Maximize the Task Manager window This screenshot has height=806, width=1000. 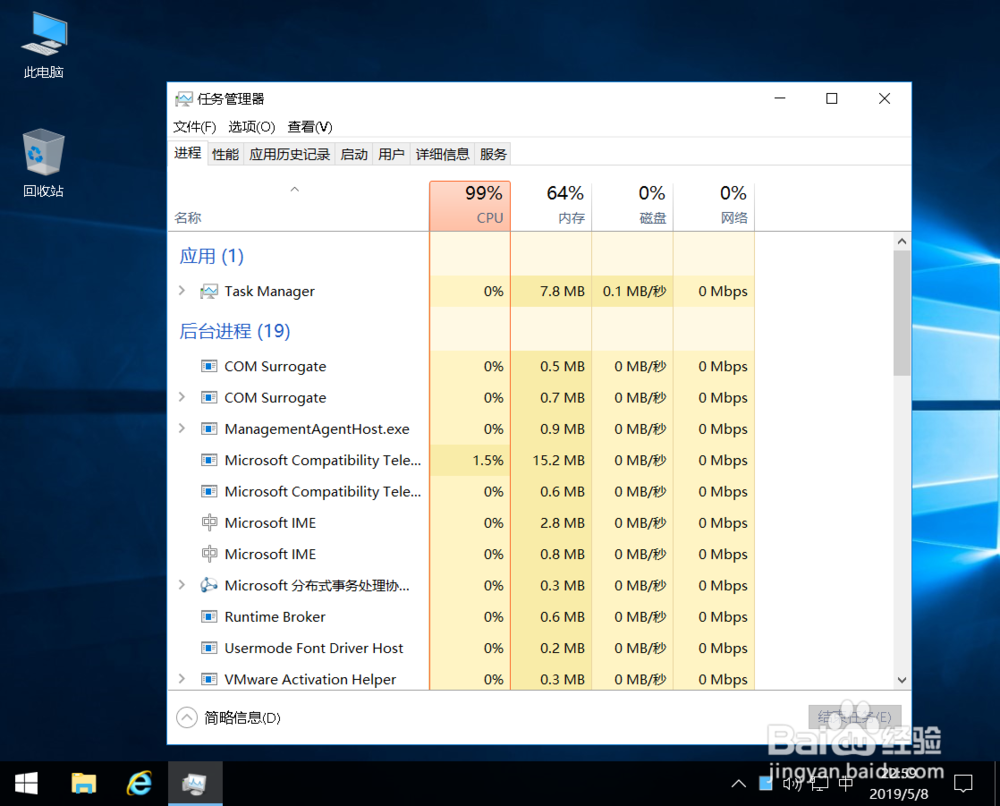pyautogui.click(x=832, y=98)
